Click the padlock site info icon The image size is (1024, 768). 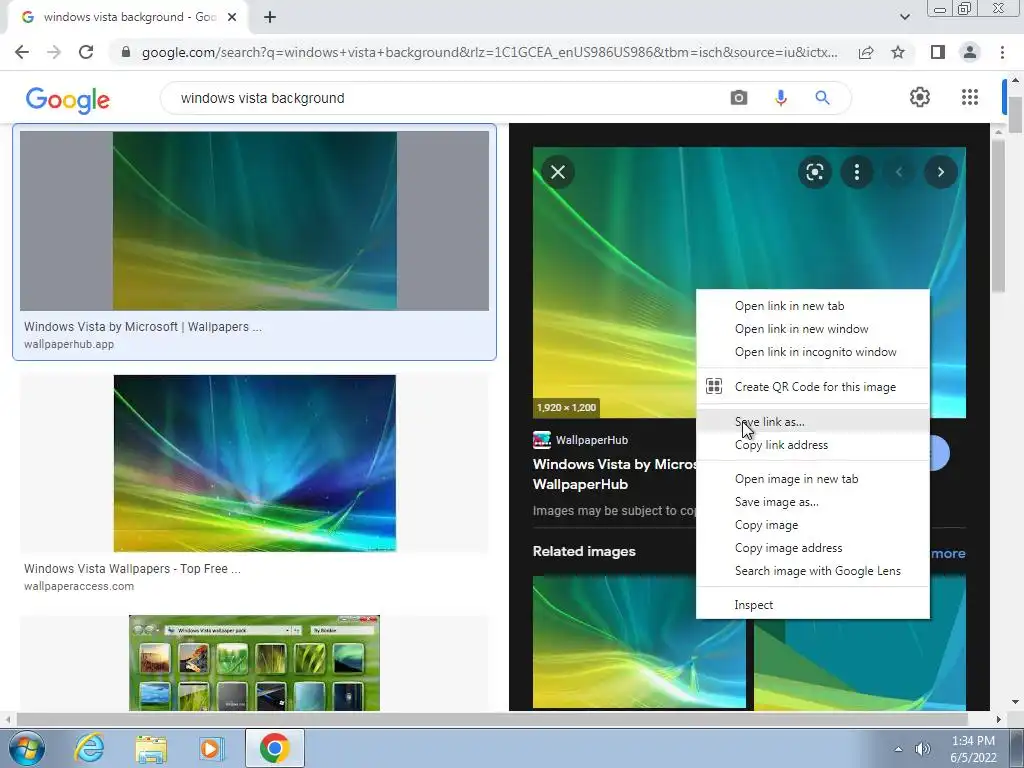pos(126,52)
